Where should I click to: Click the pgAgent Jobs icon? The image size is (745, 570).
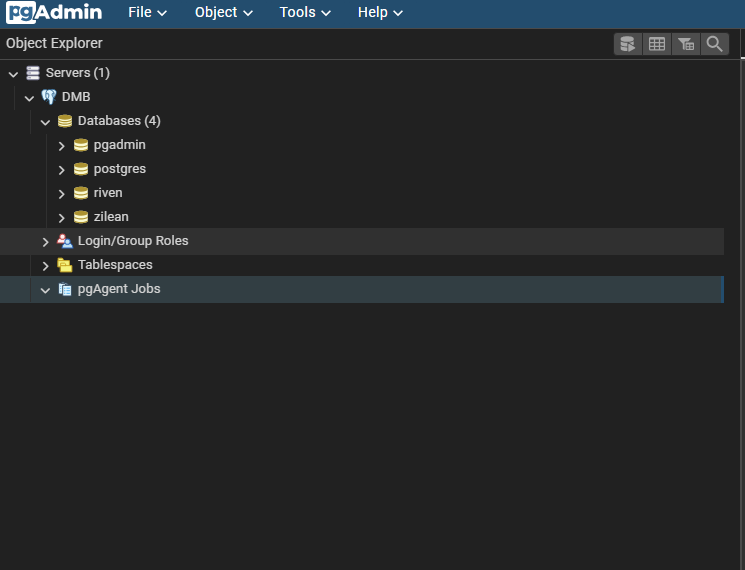tap(65, 289)
